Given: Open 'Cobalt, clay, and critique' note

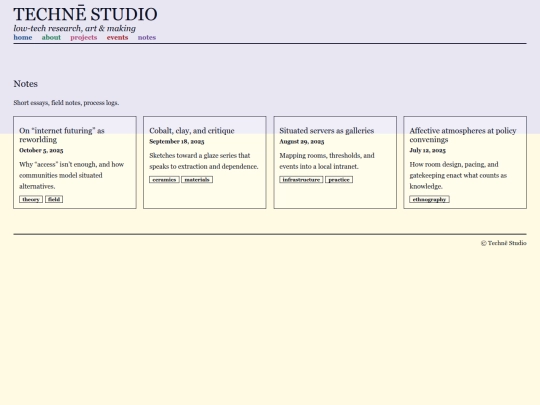Looking at the screenshot, I should click(192, 131).
